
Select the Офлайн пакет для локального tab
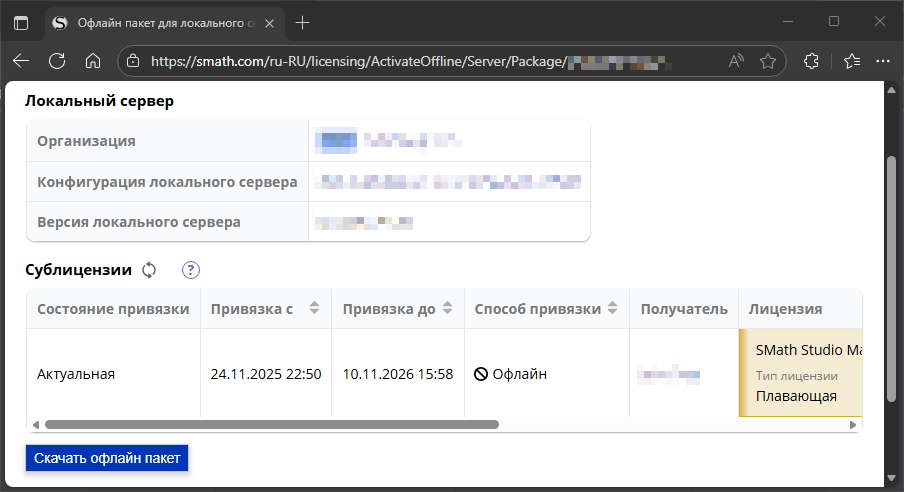pyautogui.click(x=164, y=23)
